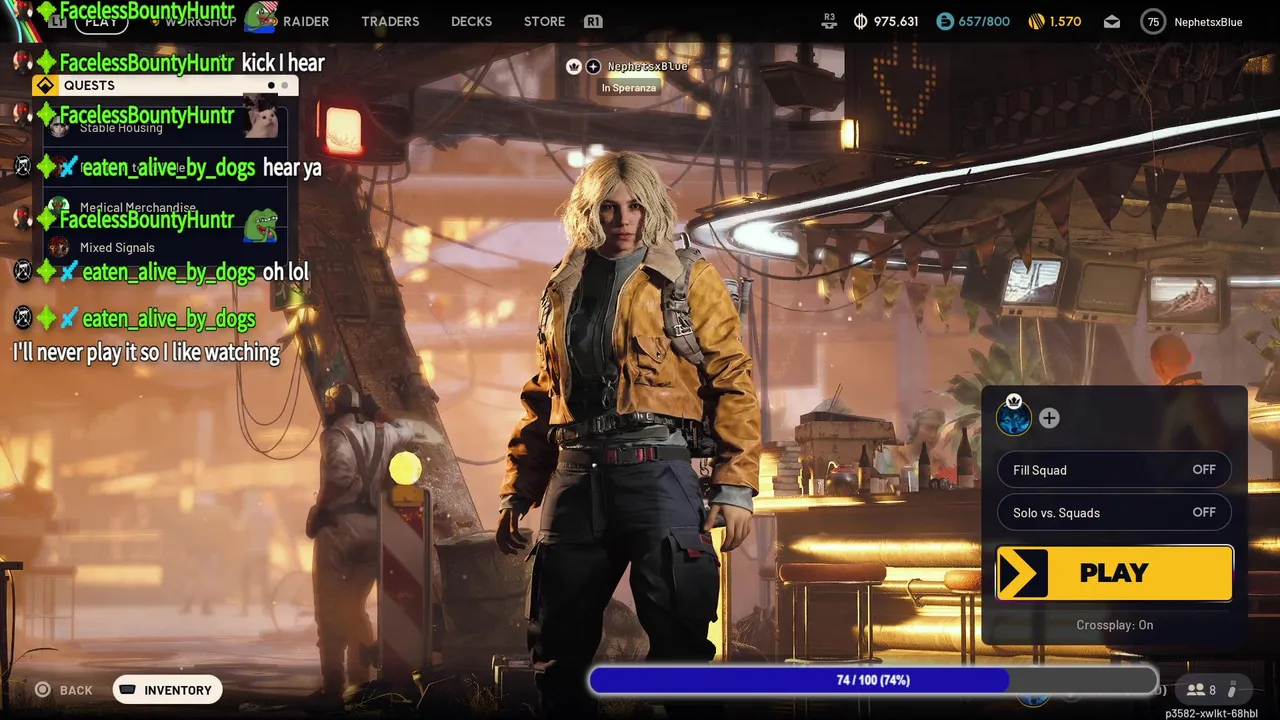
Task: Click the blue token currency icon
Action: tap(945, 21)
